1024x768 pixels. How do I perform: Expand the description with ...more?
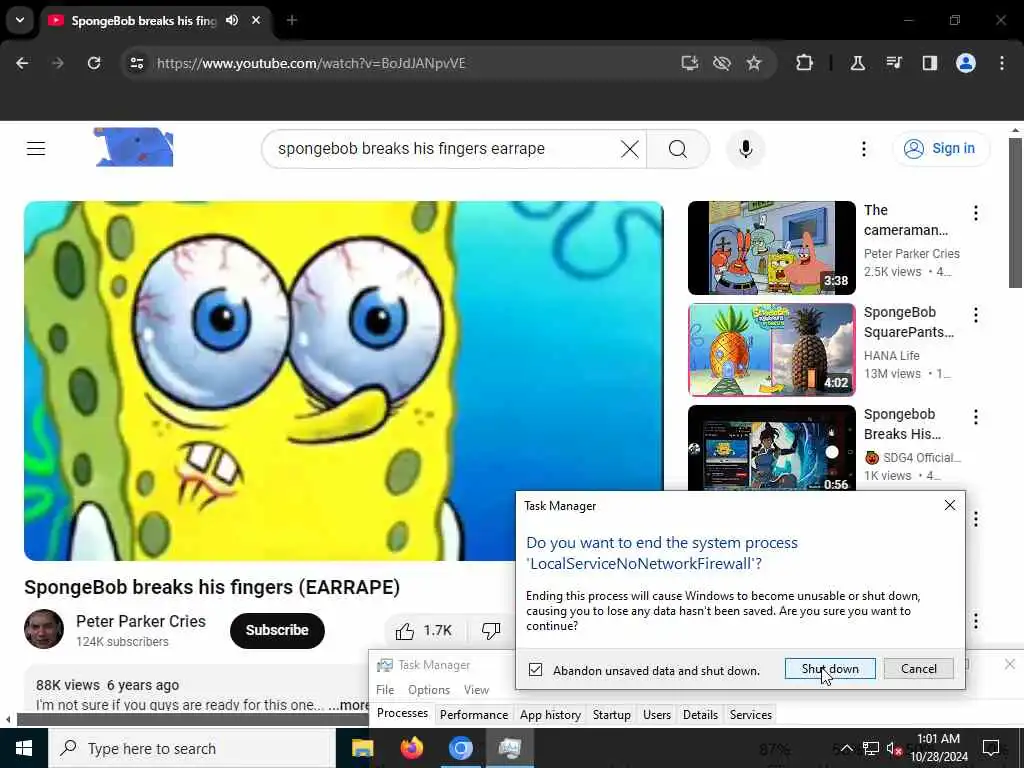350,705
